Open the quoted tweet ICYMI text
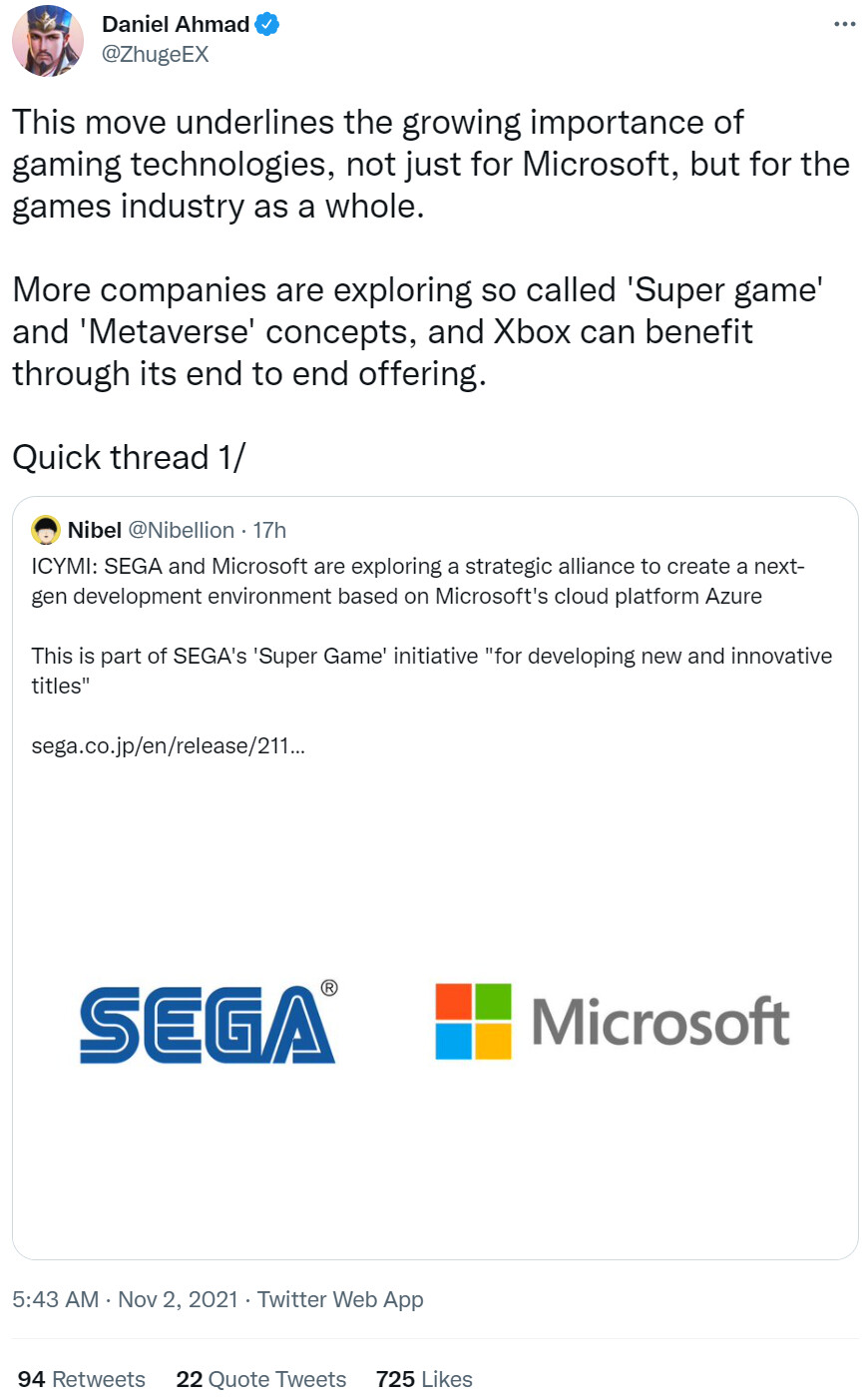This screenshot has height=1399, width=868. (418, 581)
